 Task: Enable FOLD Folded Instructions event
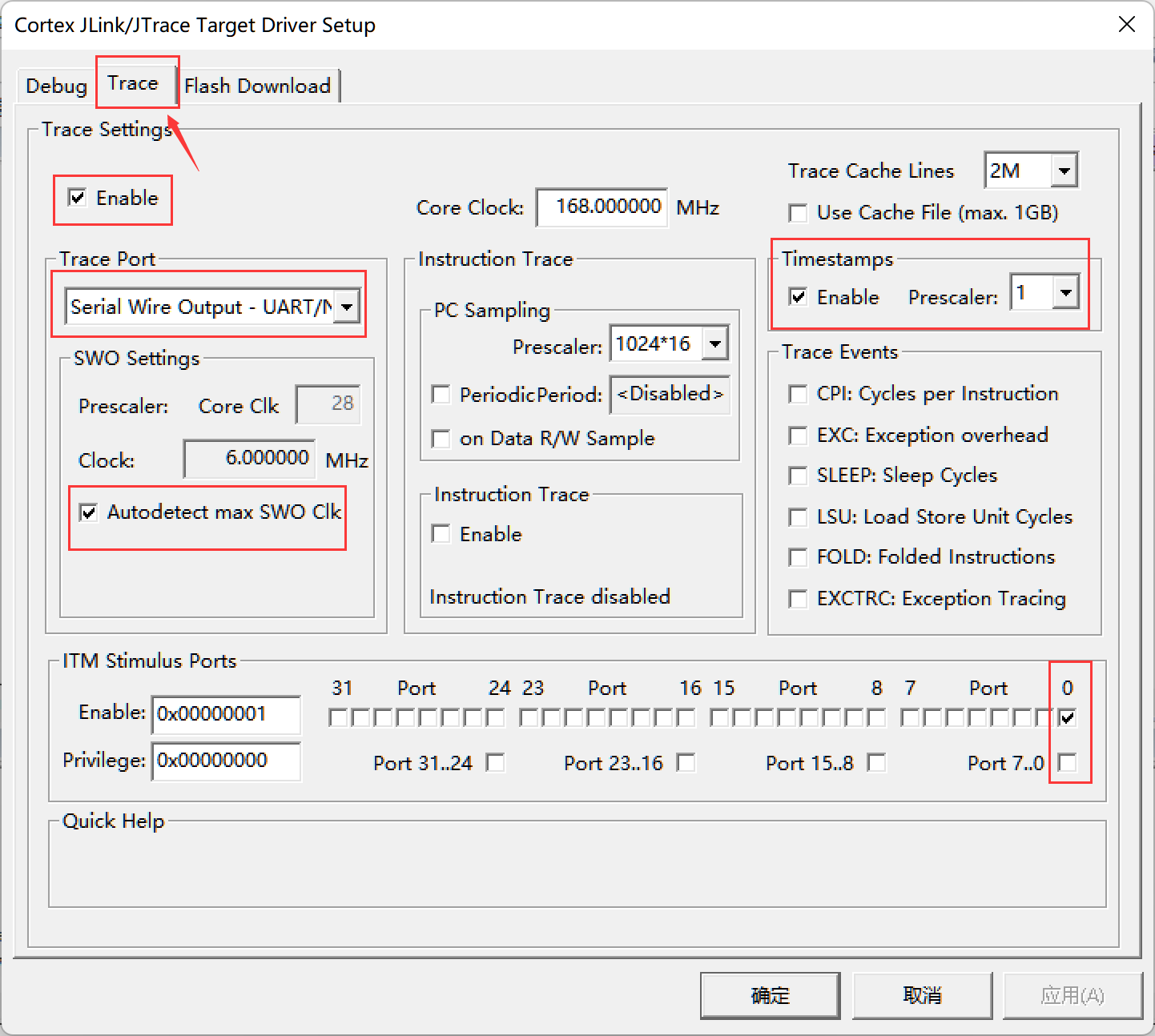pyautogui.click(x=798, y=557)
